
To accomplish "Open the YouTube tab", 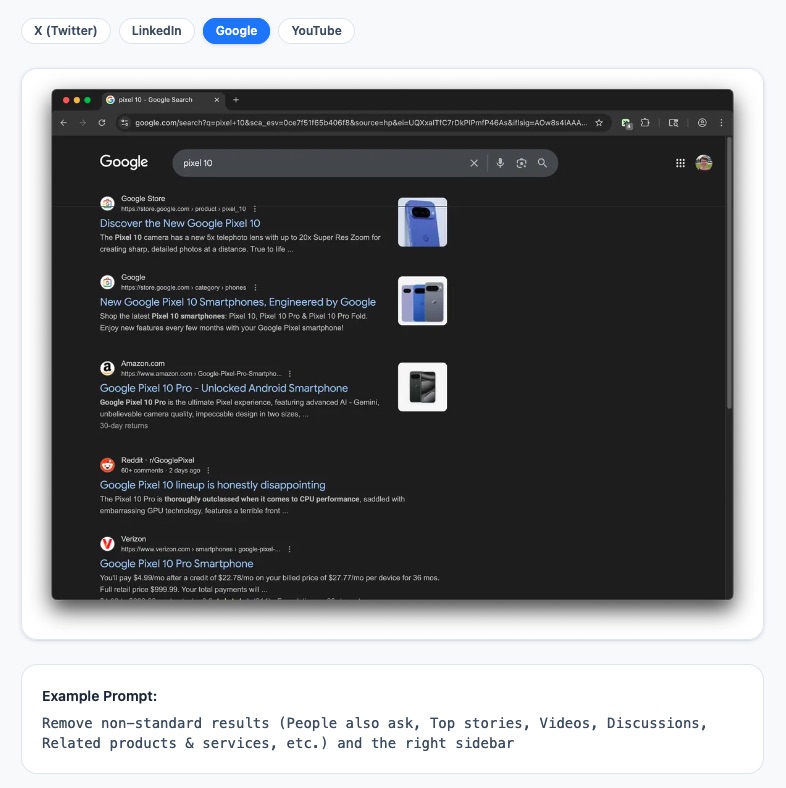I will point(316,31).
